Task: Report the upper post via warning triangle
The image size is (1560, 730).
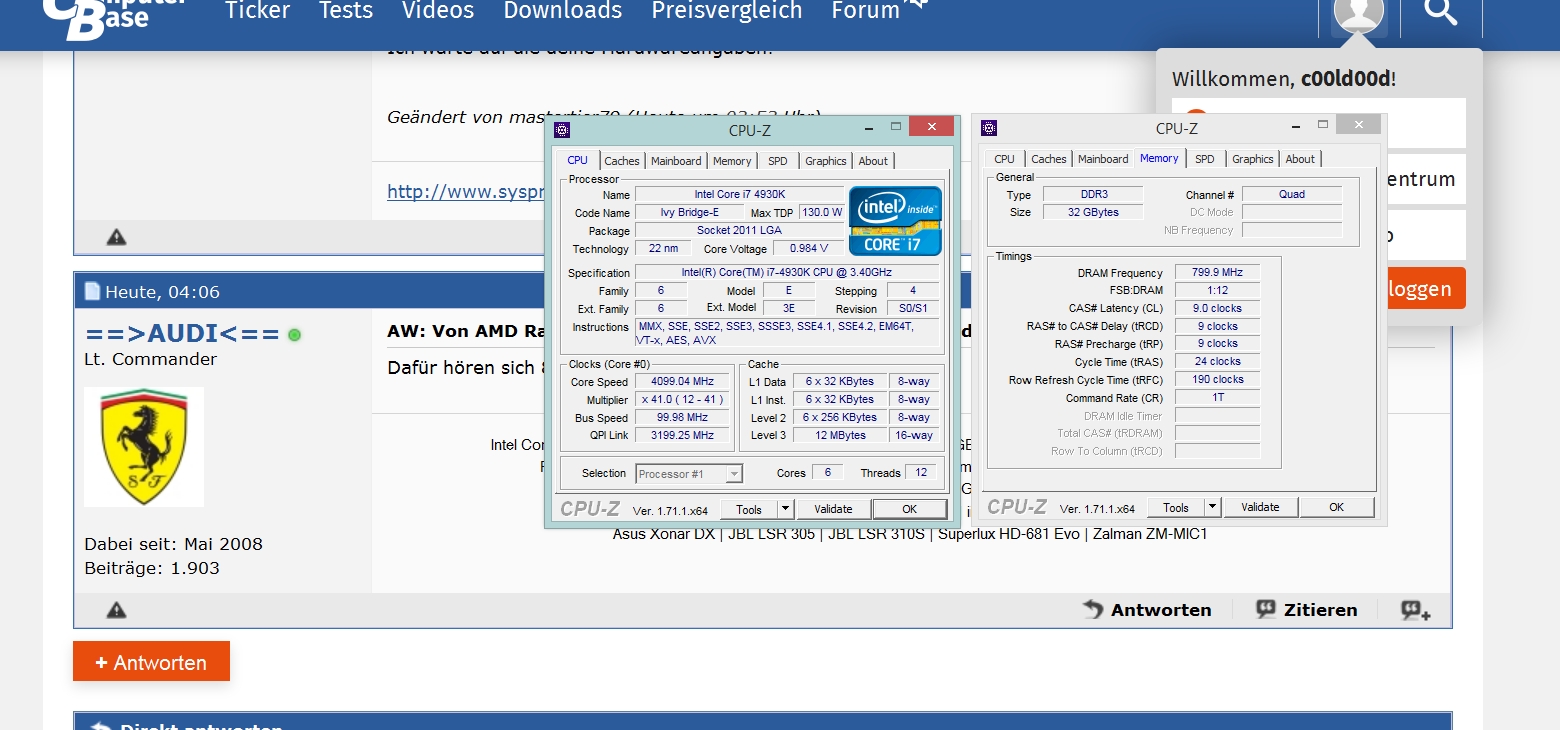Action: coord(117,237)
